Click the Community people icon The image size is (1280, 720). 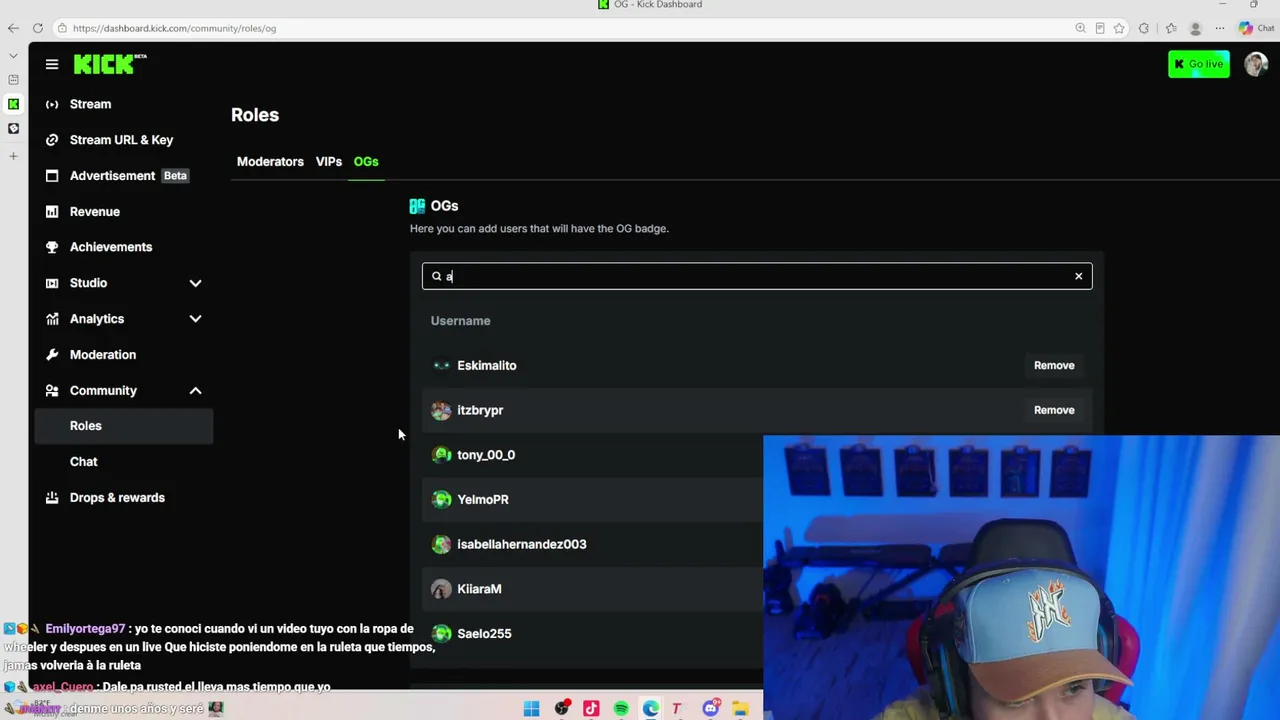52,391
